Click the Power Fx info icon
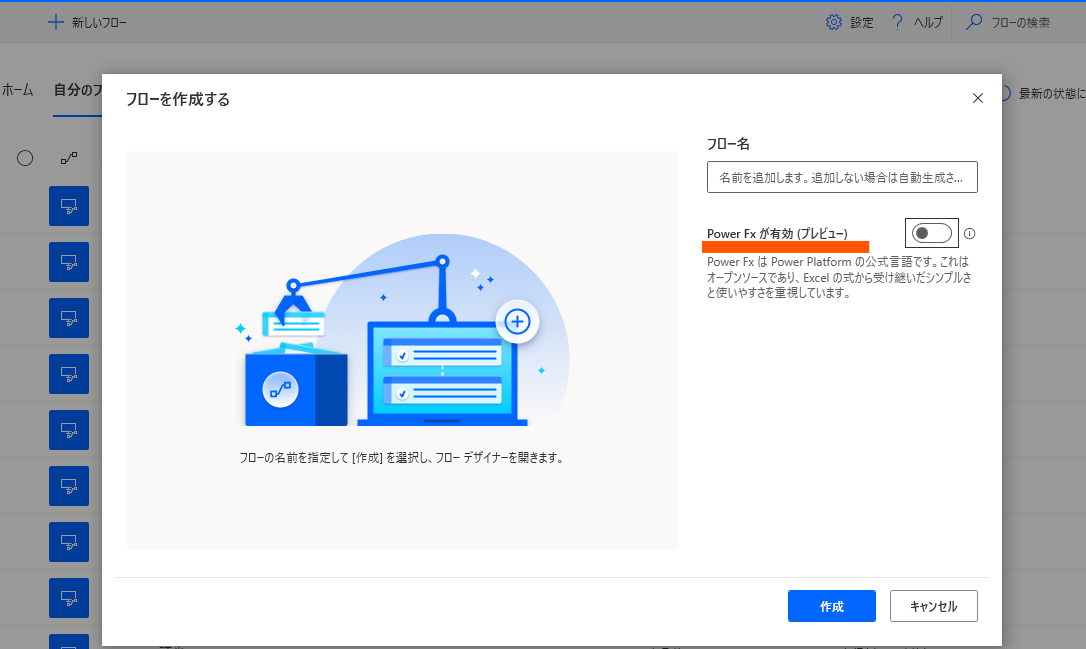Screen dimensions: 1086x649 pos(969,233)
